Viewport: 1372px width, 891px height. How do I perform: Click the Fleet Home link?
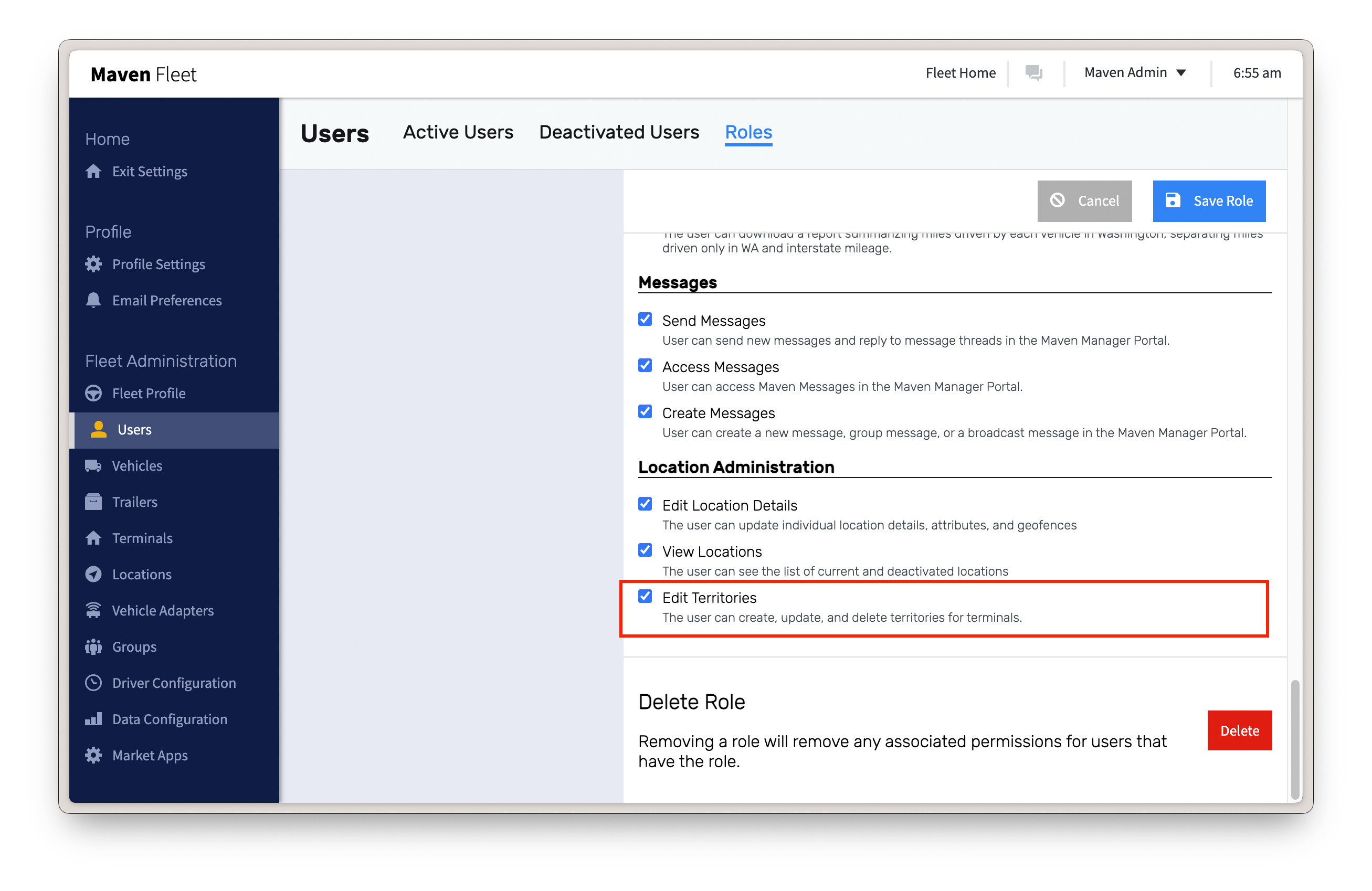pos(961,73)
